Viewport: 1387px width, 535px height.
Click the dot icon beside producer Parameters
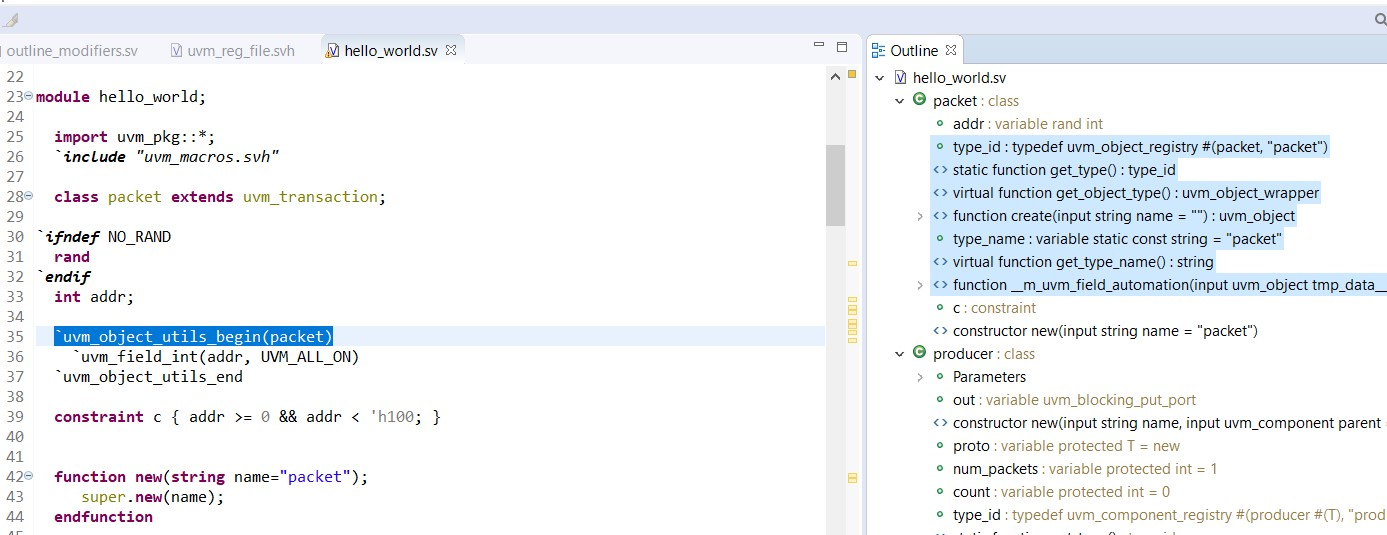point(940,377)
